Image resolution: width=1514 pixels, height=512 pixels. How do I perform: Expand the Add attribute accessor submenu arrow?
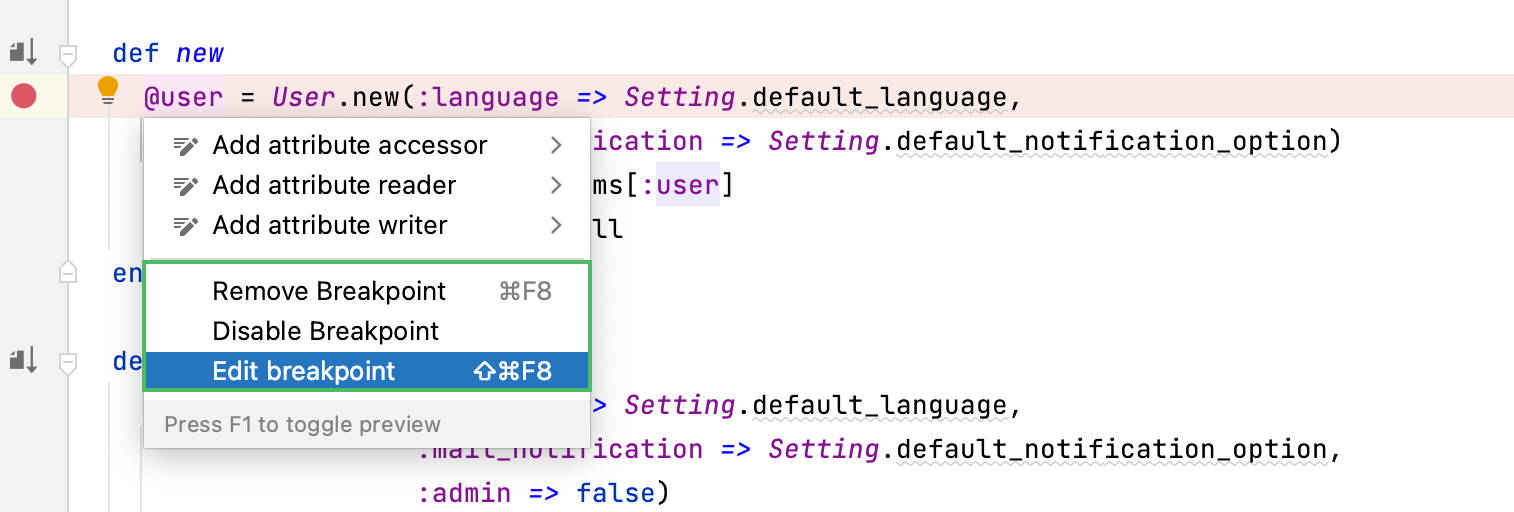click(x=556, y=146)
